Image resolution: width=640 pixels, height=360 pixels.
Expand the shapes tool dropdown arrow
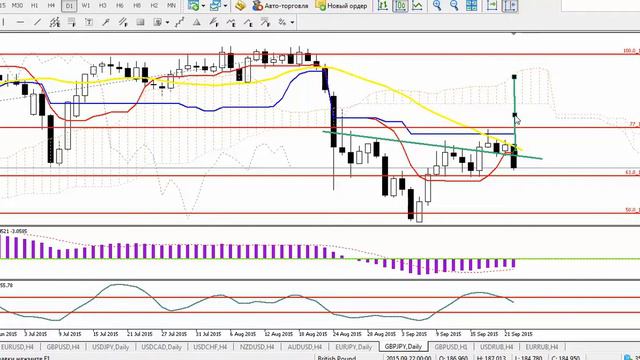(x=167, y=22)
